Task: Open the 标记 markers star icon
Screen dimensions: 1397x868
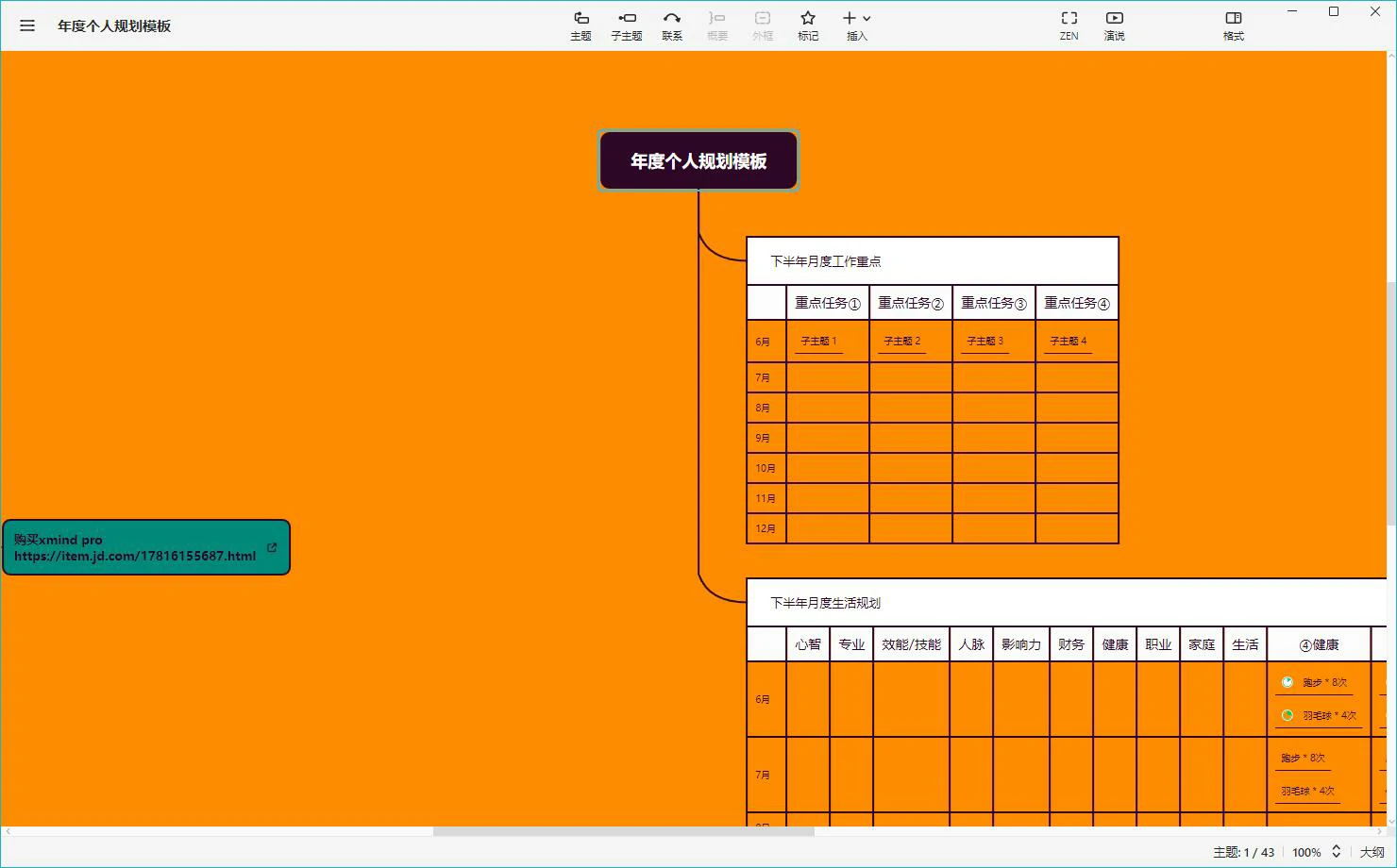Action: pyautogui.click(x=808, y=25)
